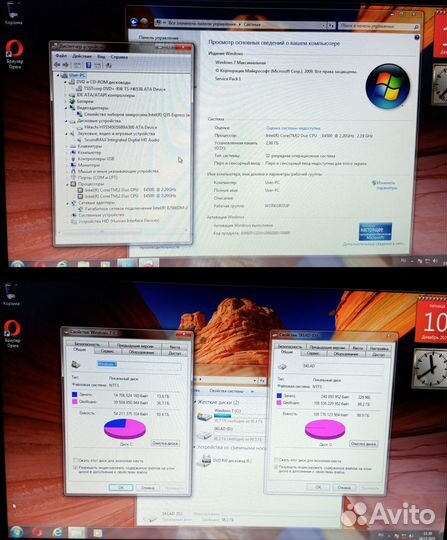The width and height of the screenshot is (447, 540).
Task: Collapse Процессоры node
Action: [x=67, y=184]
